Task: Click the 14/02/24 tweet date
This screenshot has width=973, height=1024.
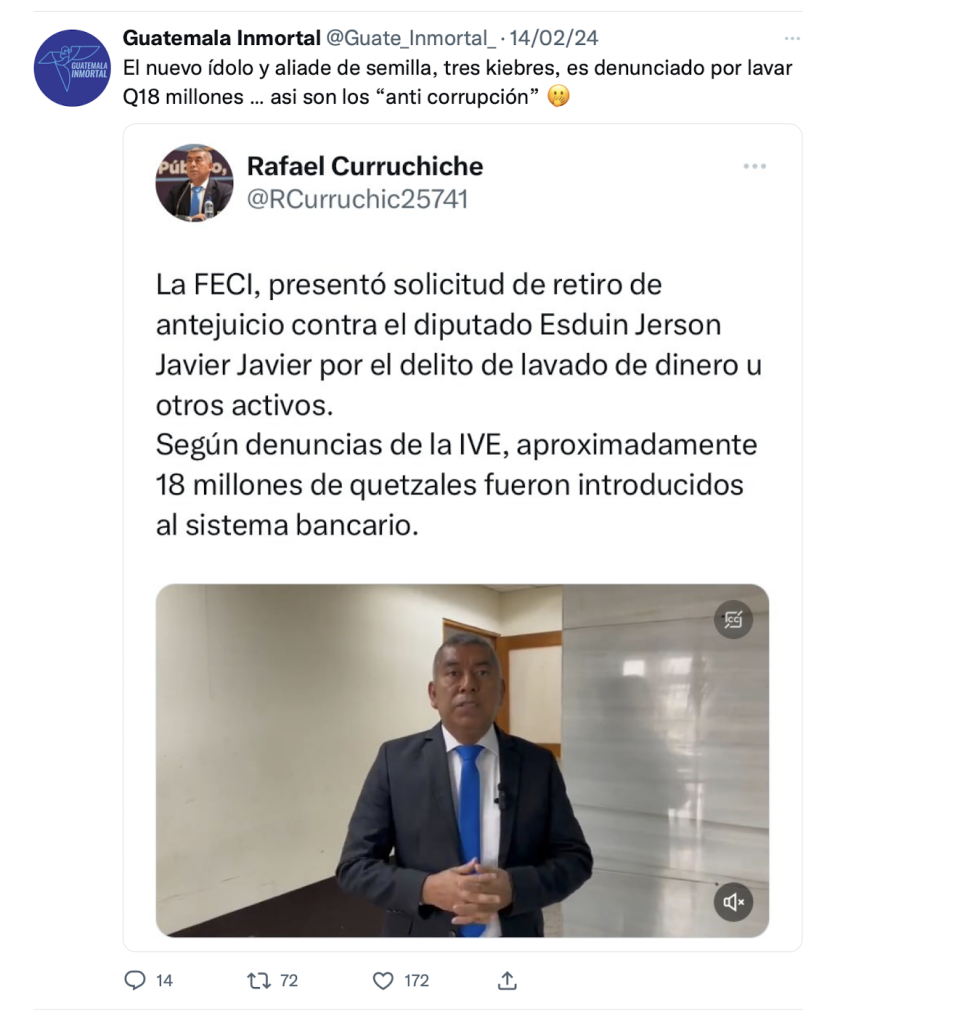Action: (x=554, y=38)
